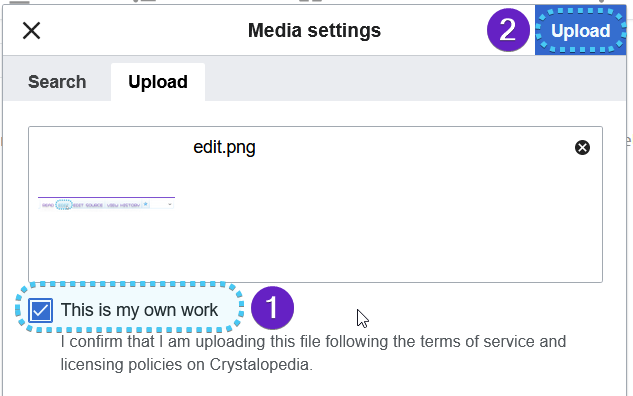Click the purple step 1 badge
The height and width of the screenshot is (396, 633).
pos(272,308)
